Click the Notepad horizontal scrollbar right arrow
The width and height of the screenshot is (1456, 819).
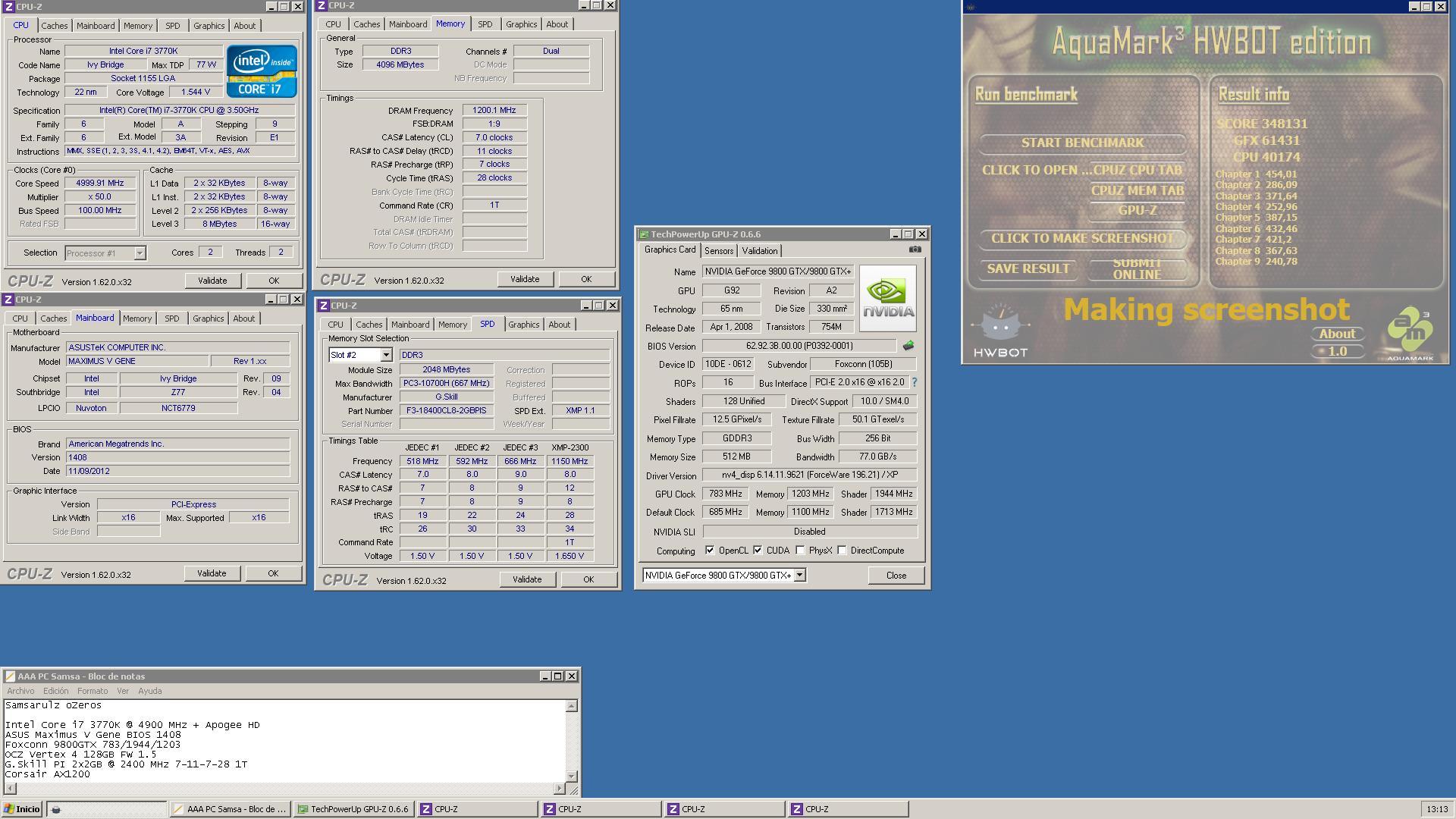click(560, 789)
